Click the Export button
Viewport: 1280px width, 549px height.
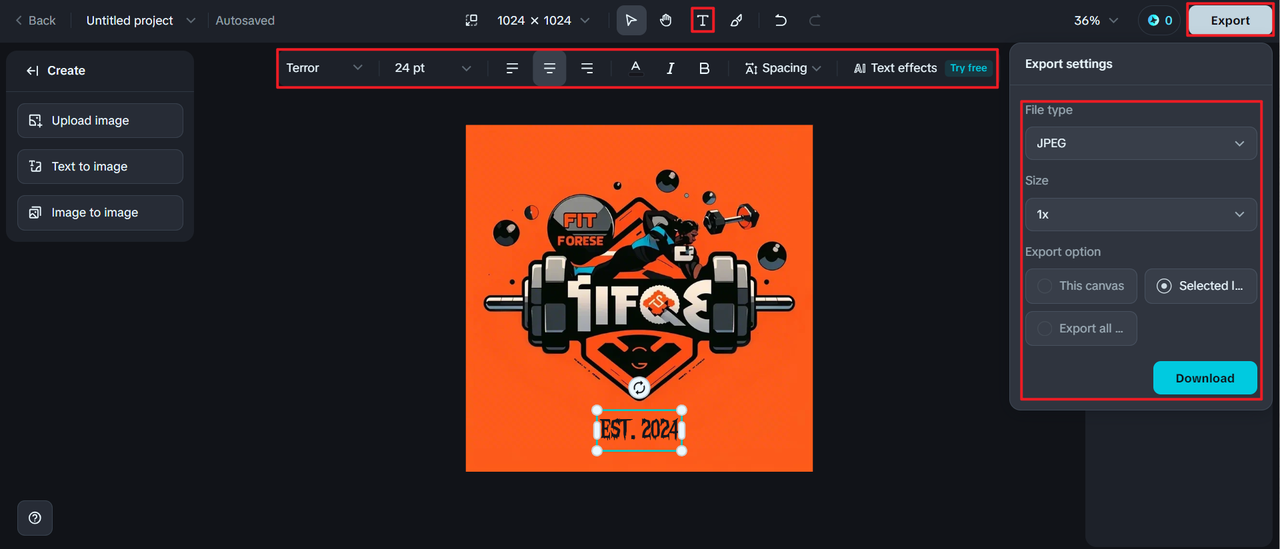click(1230, 20)
